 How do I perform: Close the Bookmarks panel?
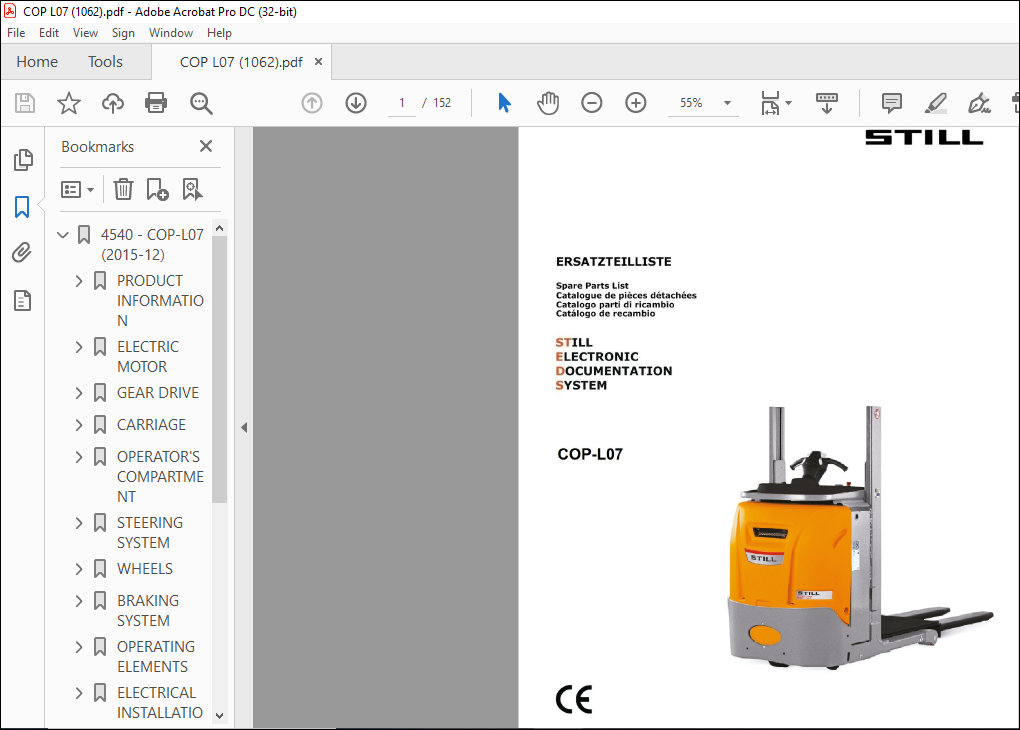point(206,146)
